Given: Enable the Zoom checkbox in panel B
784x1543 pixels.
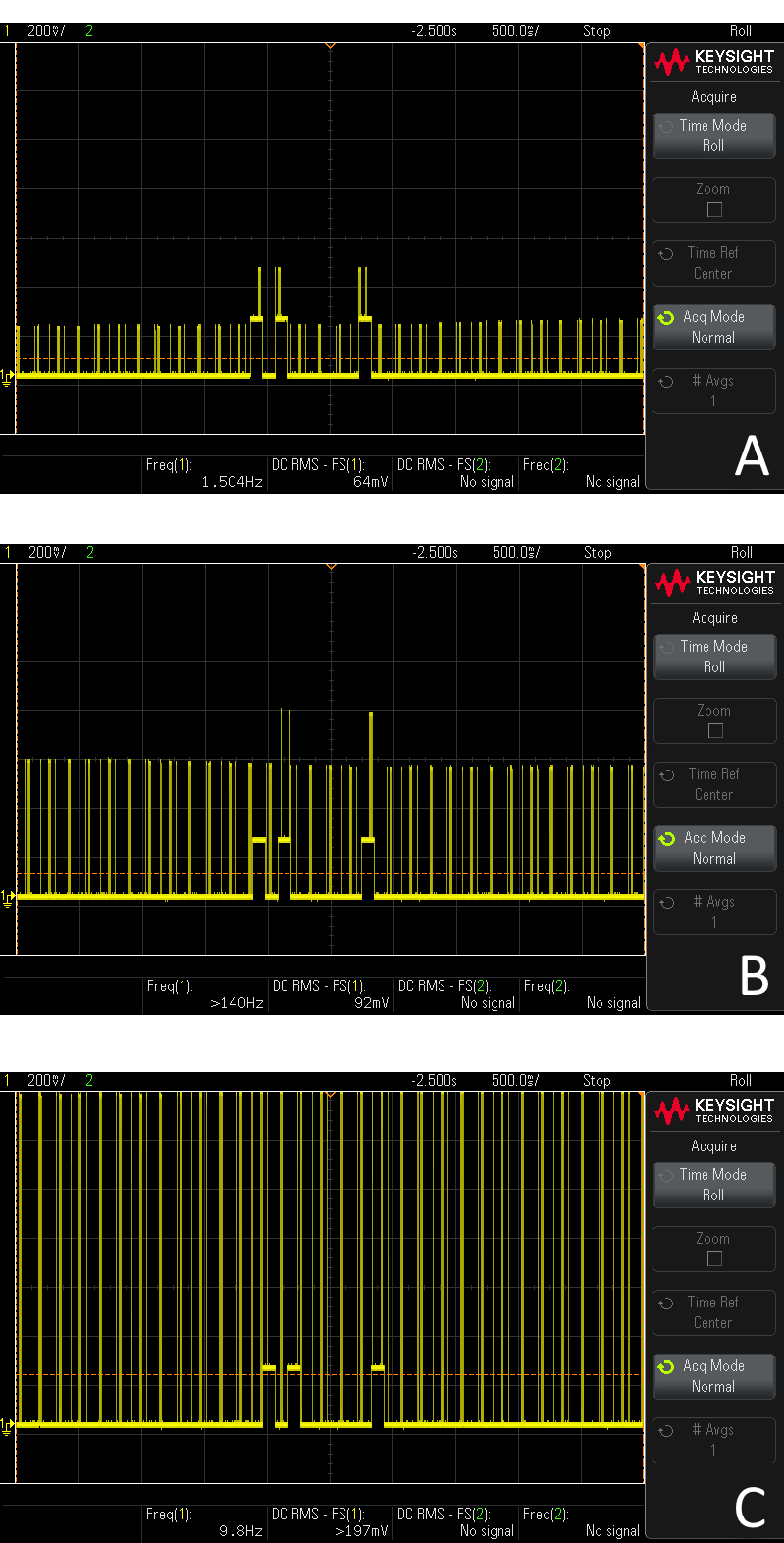Looking at the screenshot, I should pos(715,730).
